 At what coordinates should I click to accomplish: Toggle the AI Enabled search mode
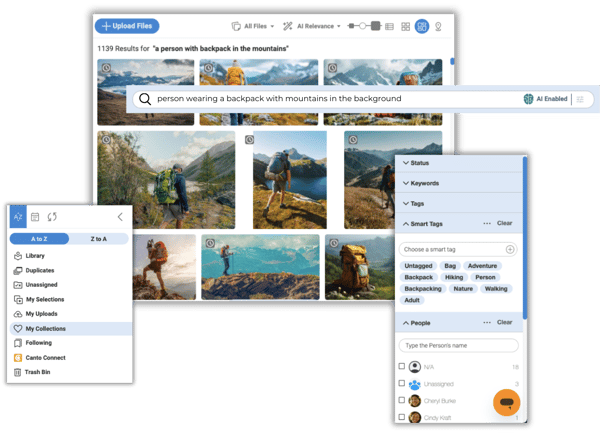(x=543, y=99)
